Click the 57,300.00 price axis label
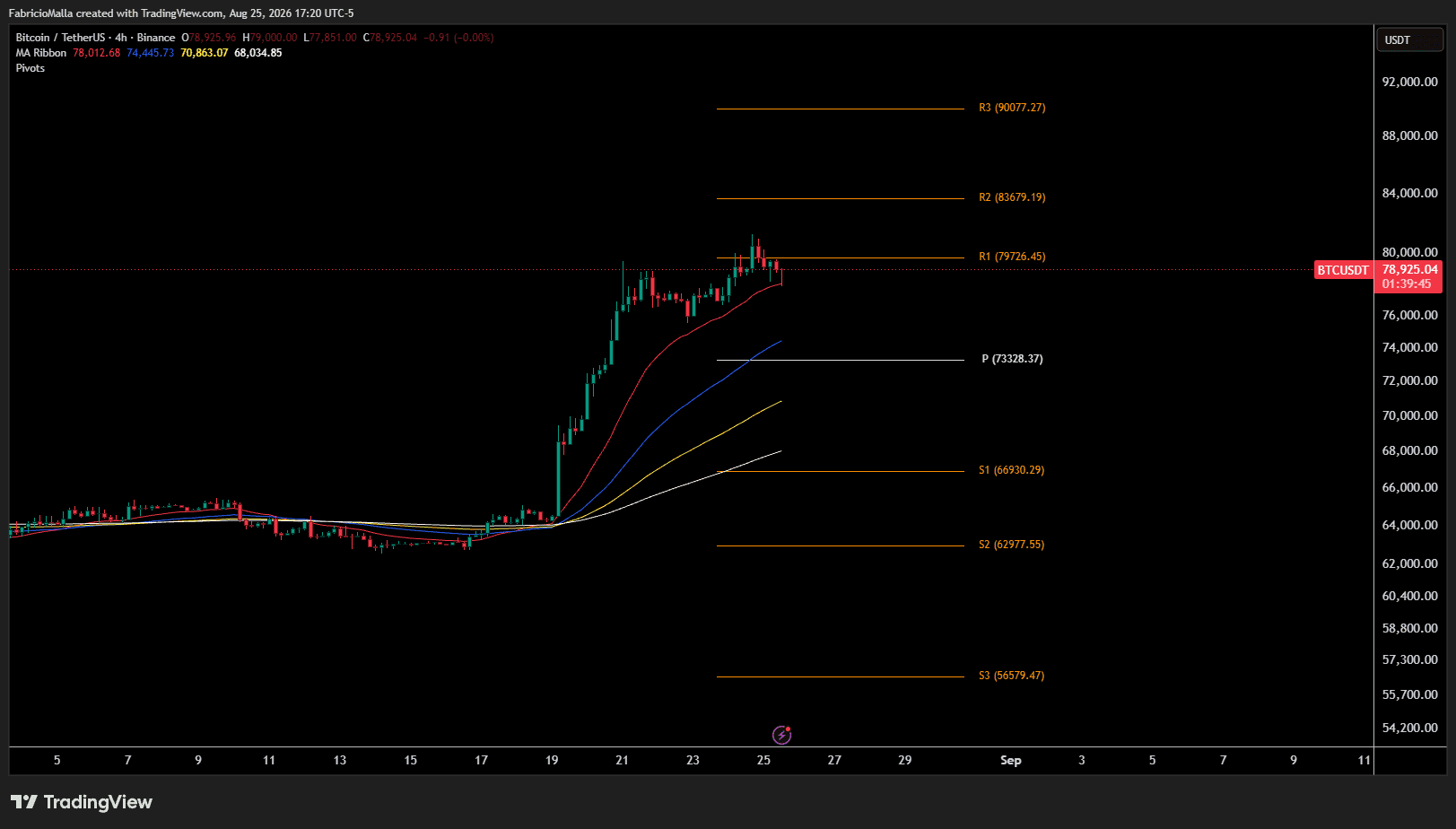The width and height of the screenshot is (1456, 829). point(1409,659)
